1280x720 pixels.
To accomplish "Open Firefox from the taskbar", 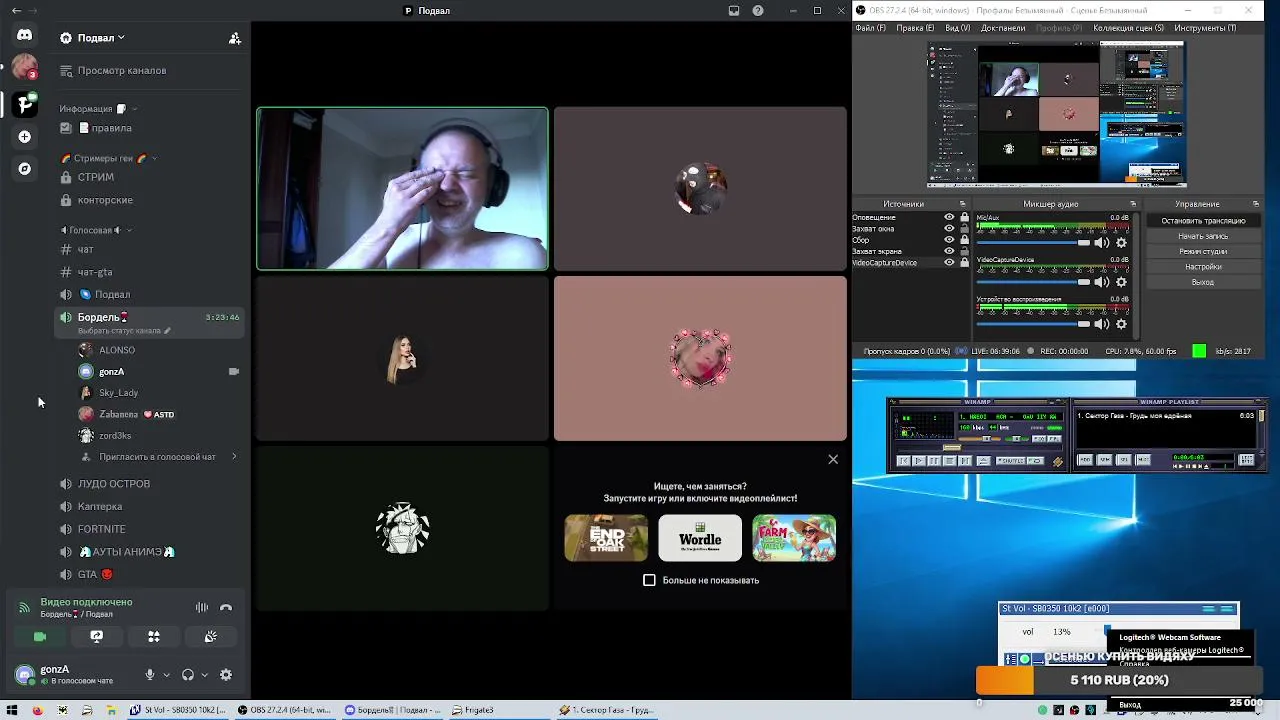I will tap(37, 710).
